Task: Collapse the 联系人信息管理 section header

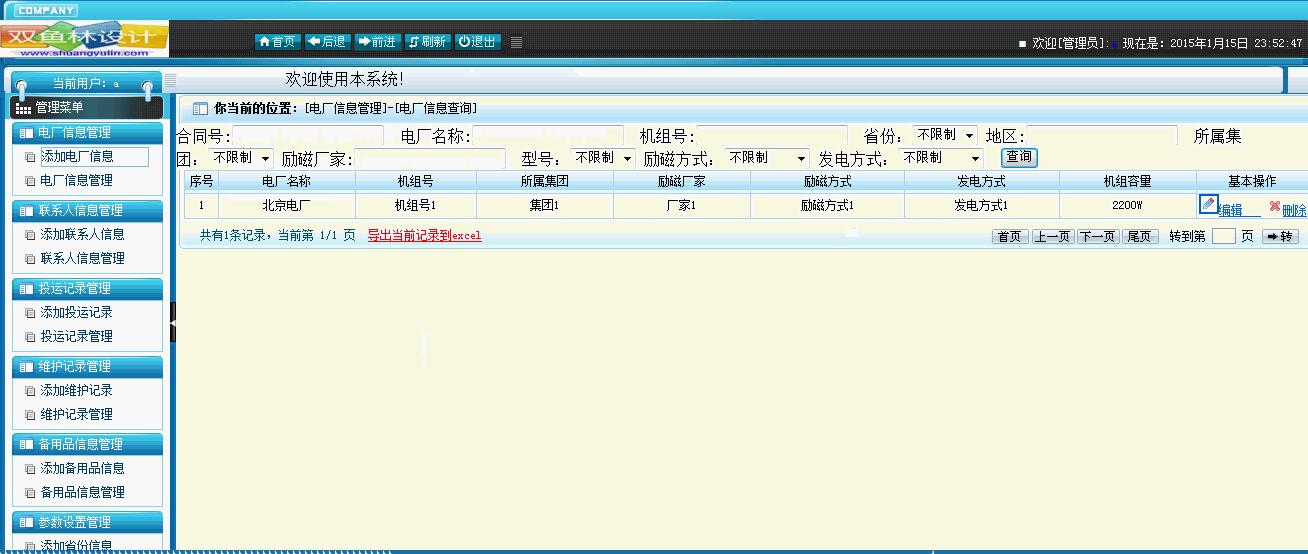Action: [87, 211]
